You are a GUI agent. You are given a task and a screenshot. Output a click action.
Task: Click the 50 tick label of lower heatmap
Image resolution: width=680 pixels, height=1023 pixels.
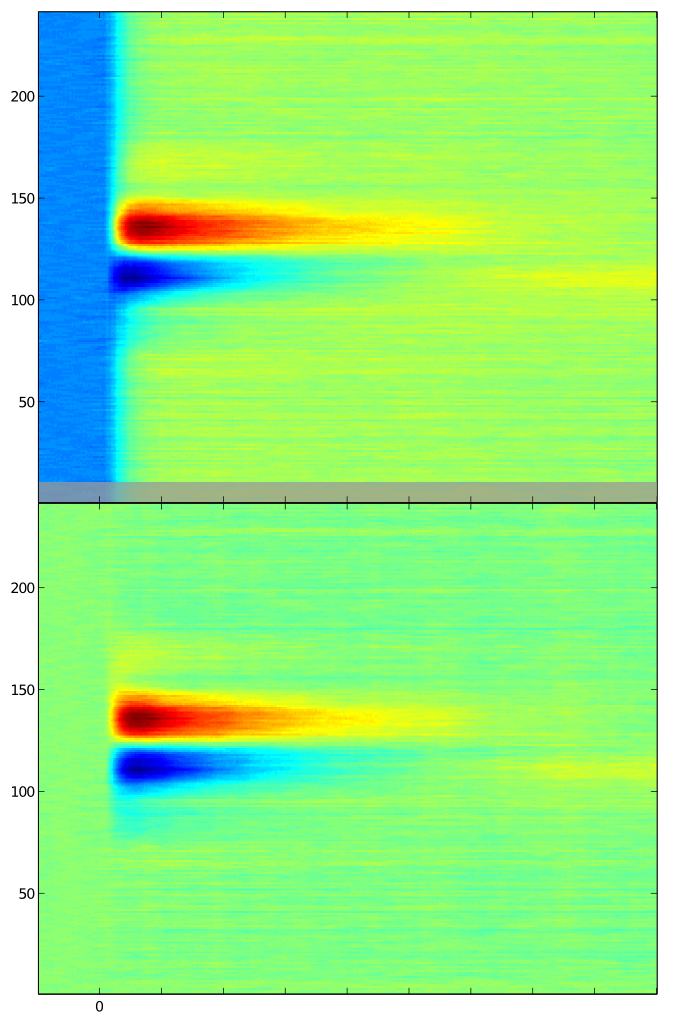pos(27,894)
